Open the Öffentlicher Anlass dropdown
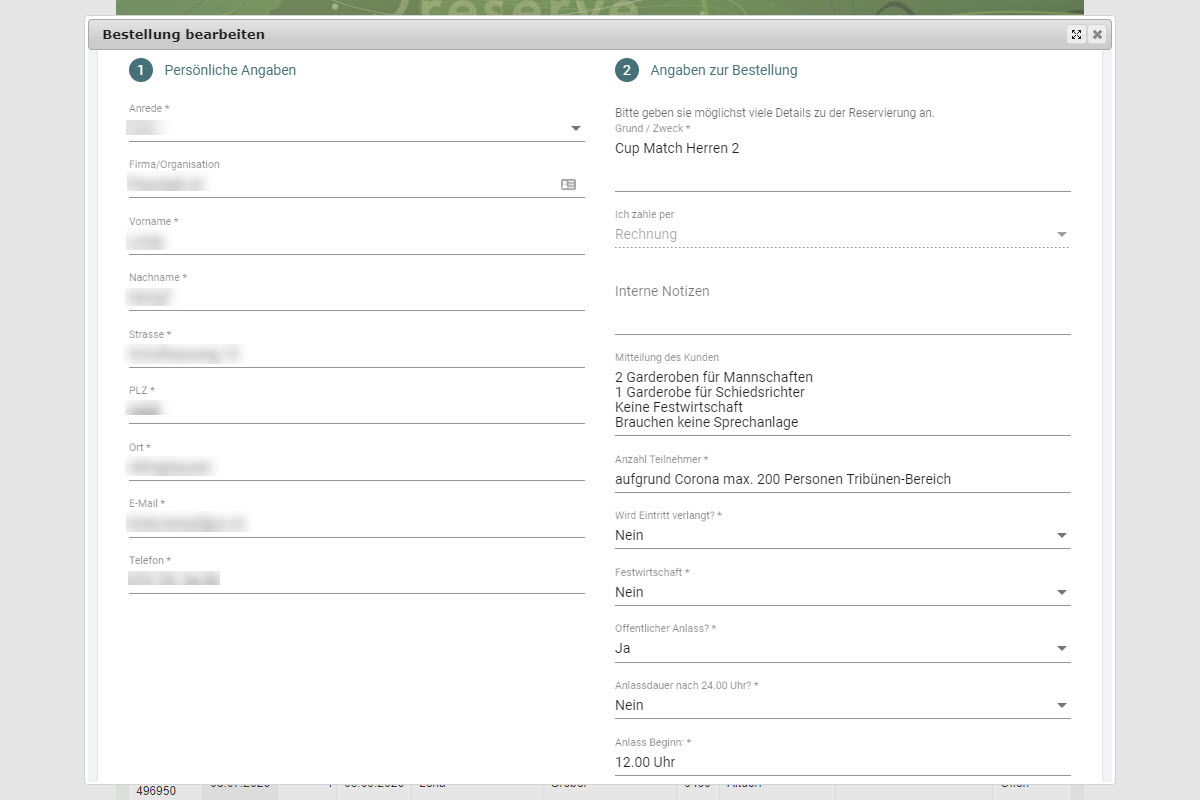The height and width of the screenshot is (800, 1200). [x=1061, y=649]
